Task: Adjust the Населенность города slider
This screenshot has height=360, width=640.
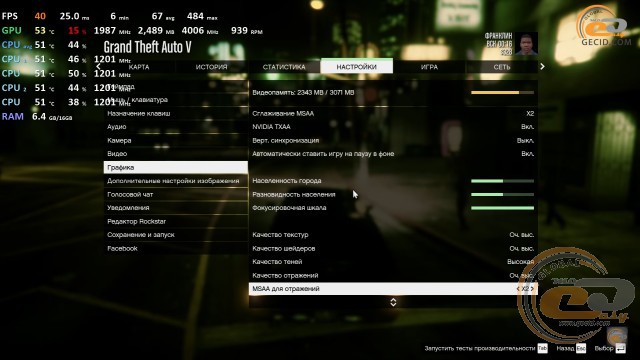Action: pos(502,181)
